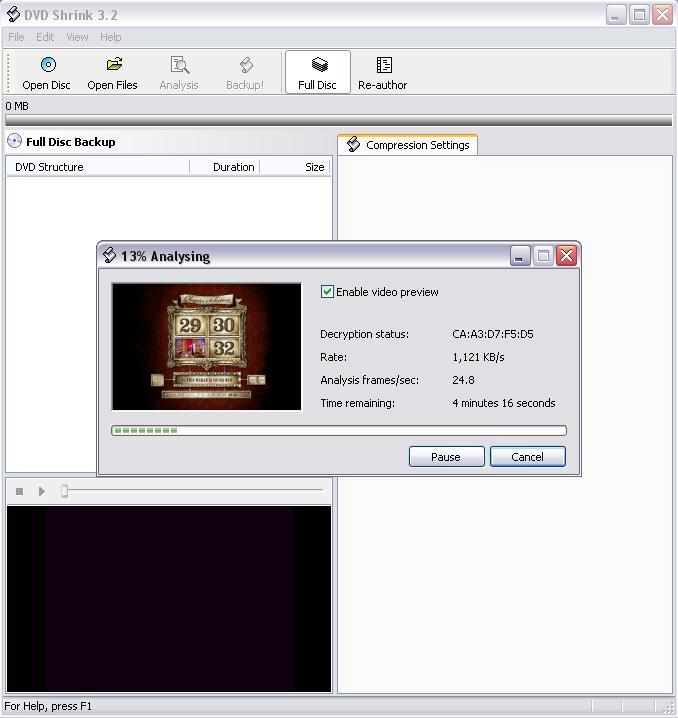678x718 pixels.
Task: Click the '1,121 KB/s' rate value
Action: (x=478, y=357)
